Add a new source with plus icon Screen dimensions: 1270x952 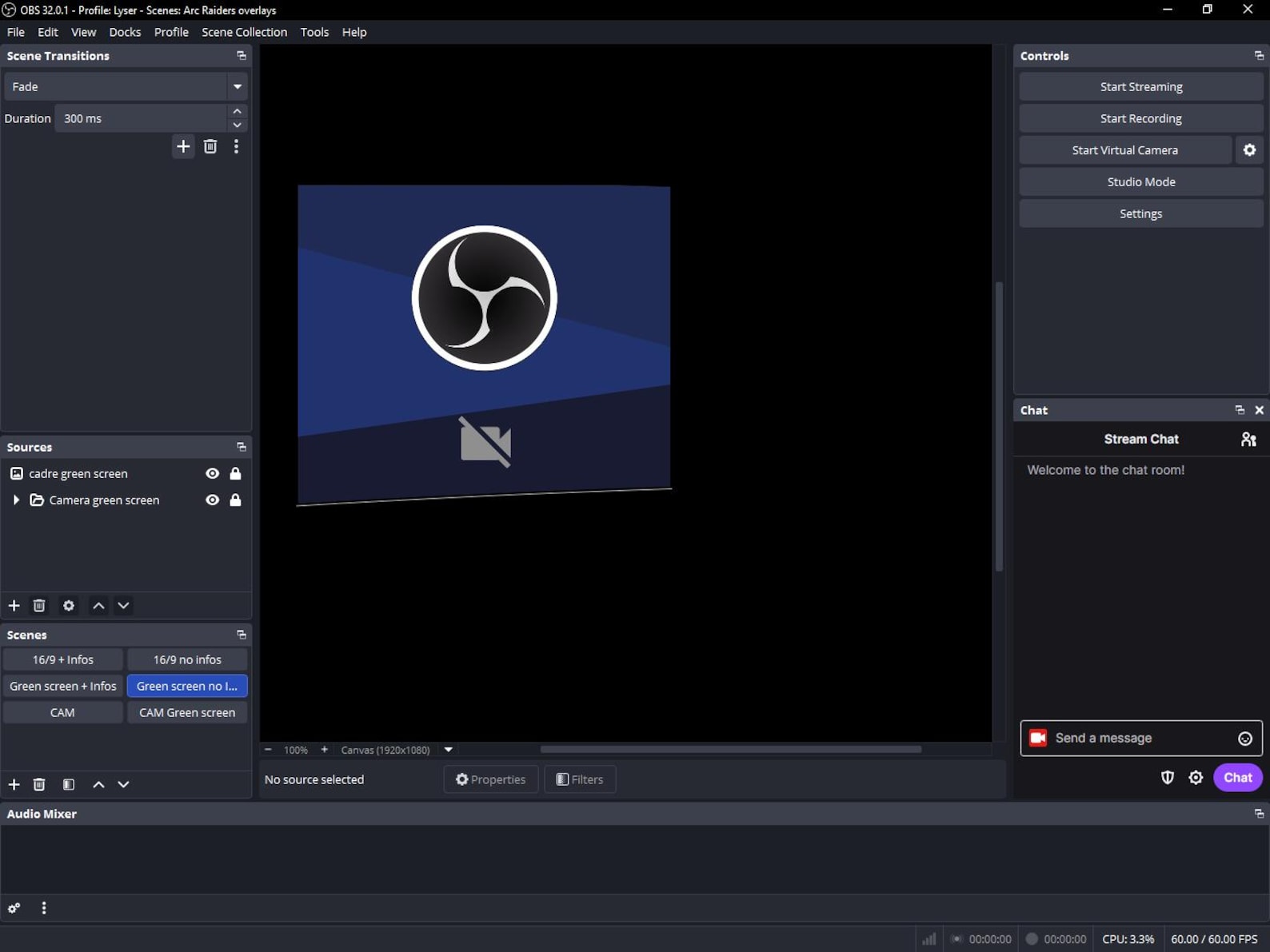(14, 605)
